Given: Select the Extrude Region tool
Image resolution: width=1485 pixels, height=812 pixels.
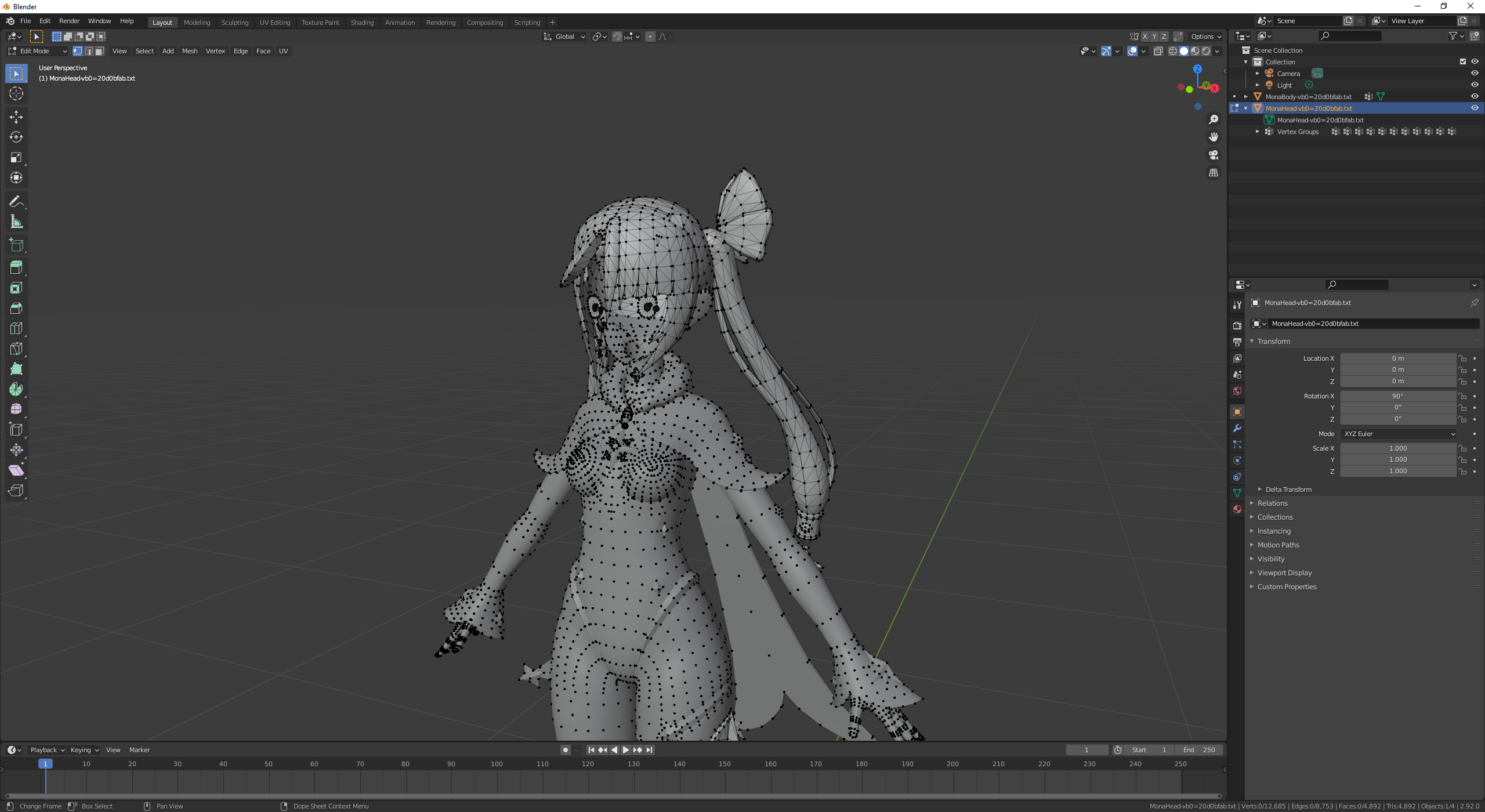Looking at the screenshot, I should [16, 268].
